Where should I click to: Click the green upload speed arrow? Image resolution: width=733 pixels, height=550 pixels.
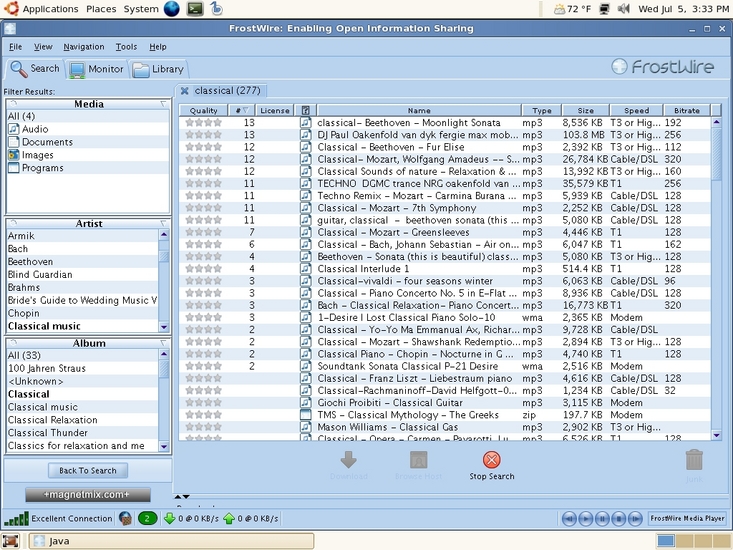coord(229,518)
